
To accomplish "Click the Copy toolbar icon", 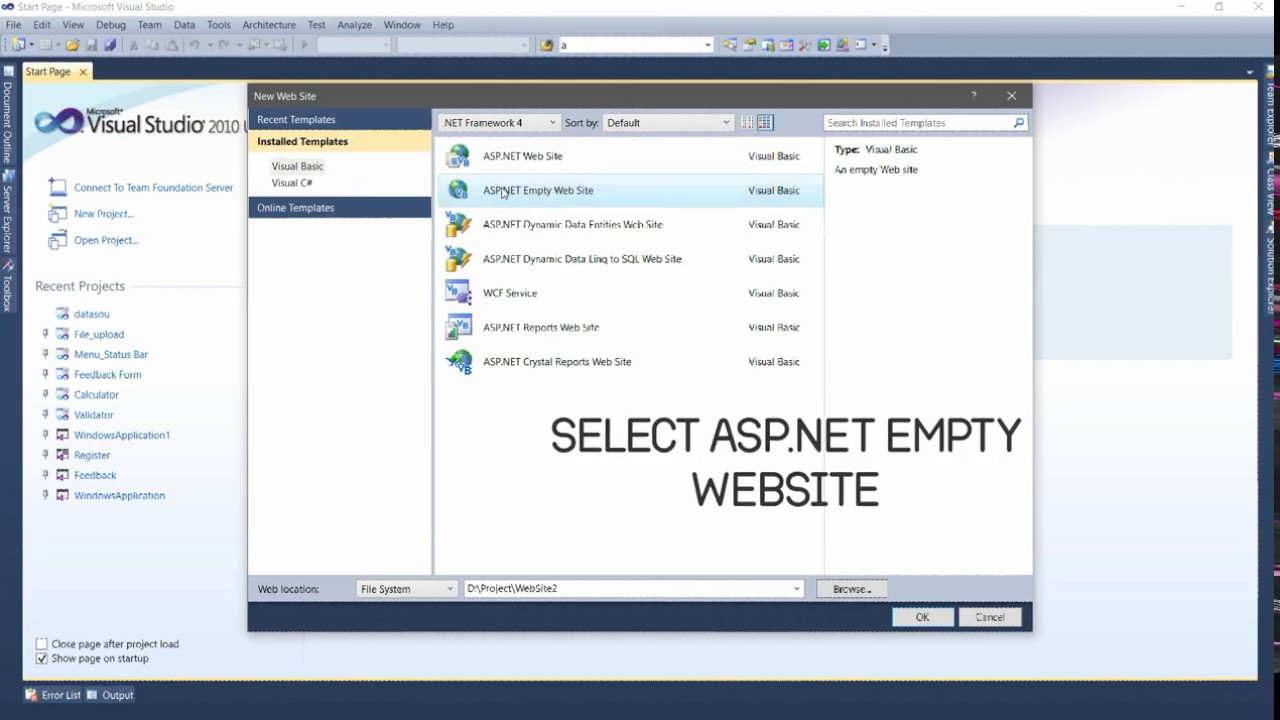I will click(152, 45).
